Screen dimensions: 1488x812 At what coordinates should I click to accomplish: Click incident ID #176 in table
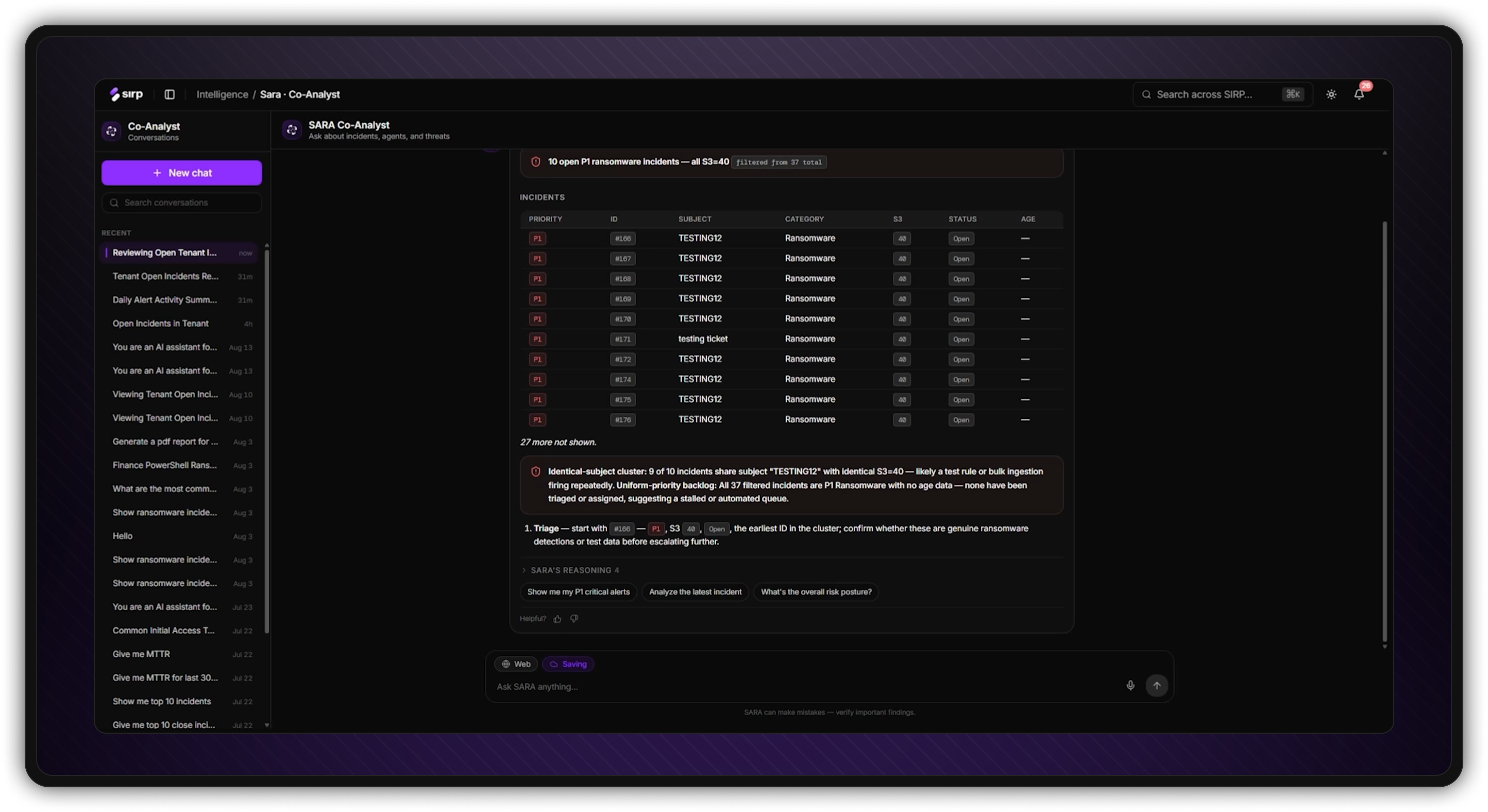(623, 420)
